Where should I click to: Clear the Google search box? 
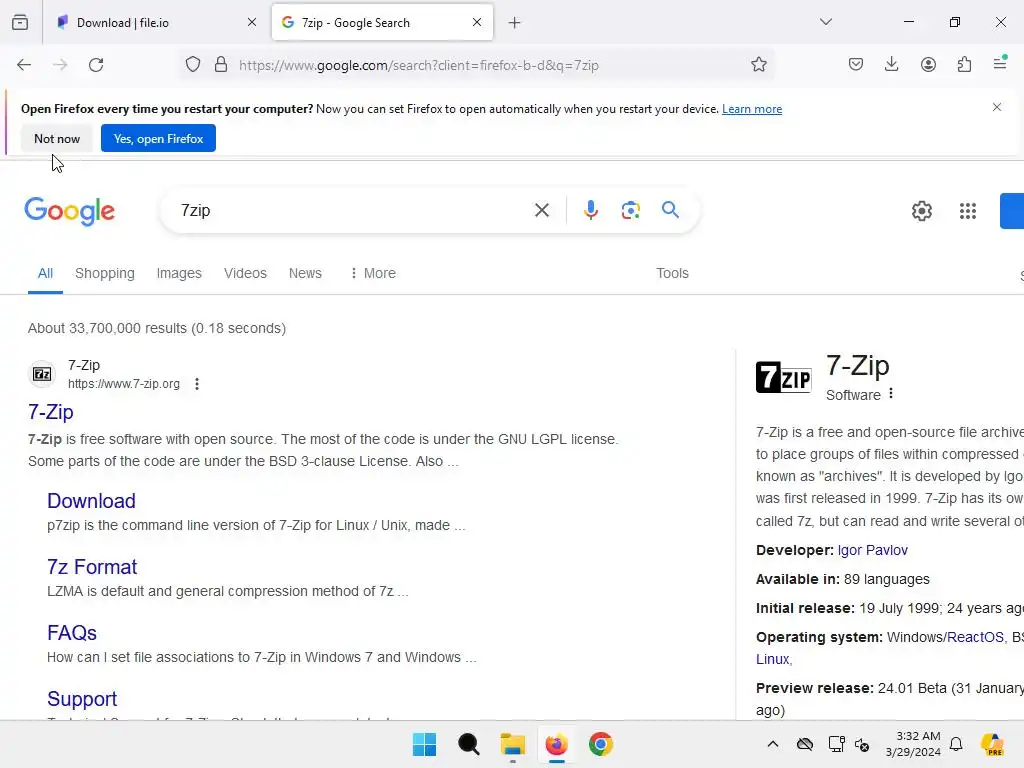(x=542, y=210)
